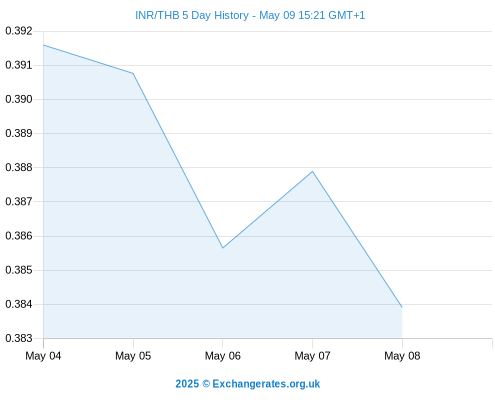This screenshot has width=495, height=400.
Task: Open the Exchangerates.org.uk footer link
Action: tap(266, 384)
